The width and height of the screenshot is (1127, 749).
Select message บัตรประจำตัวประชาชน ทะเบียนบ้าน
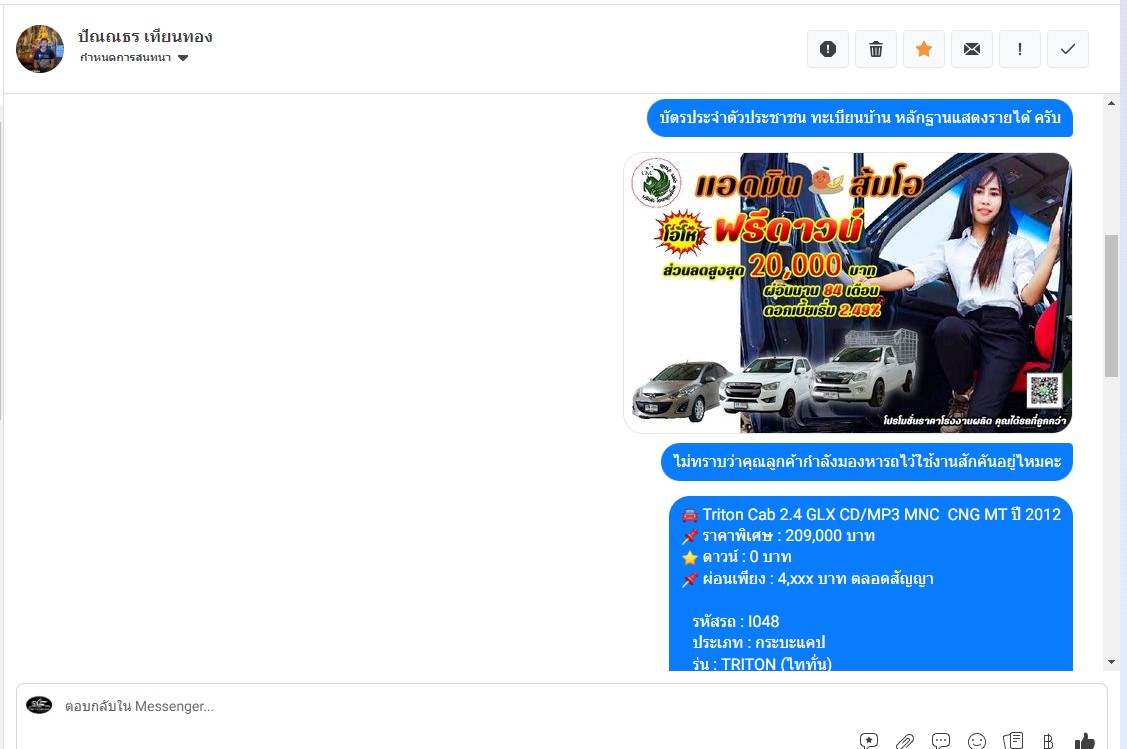860,118
